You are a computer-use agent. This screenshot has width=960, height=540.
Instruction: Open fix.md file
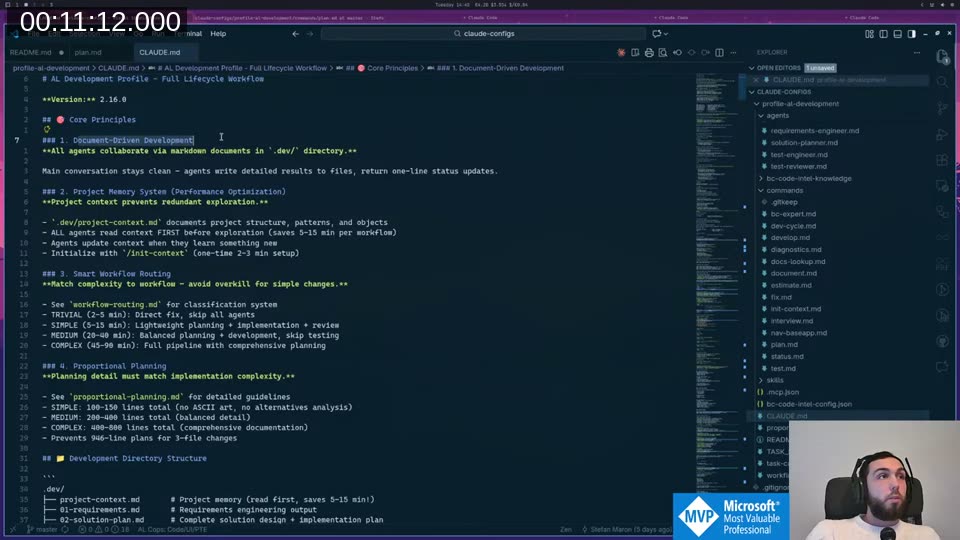click(781, 297)
